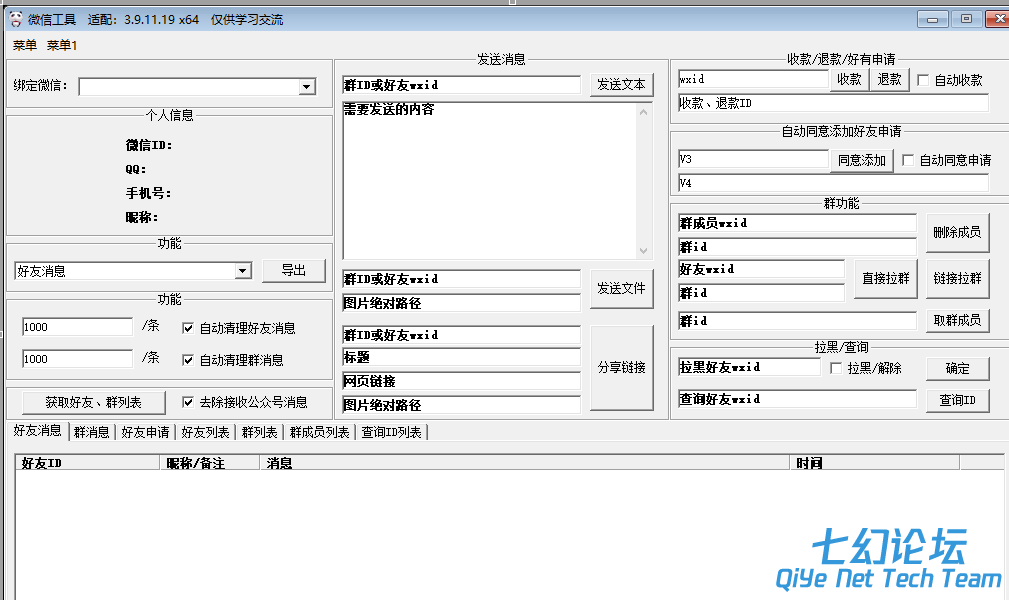
Task: Check the 拉黑/解除 checkbox
Action: [836, 368]
